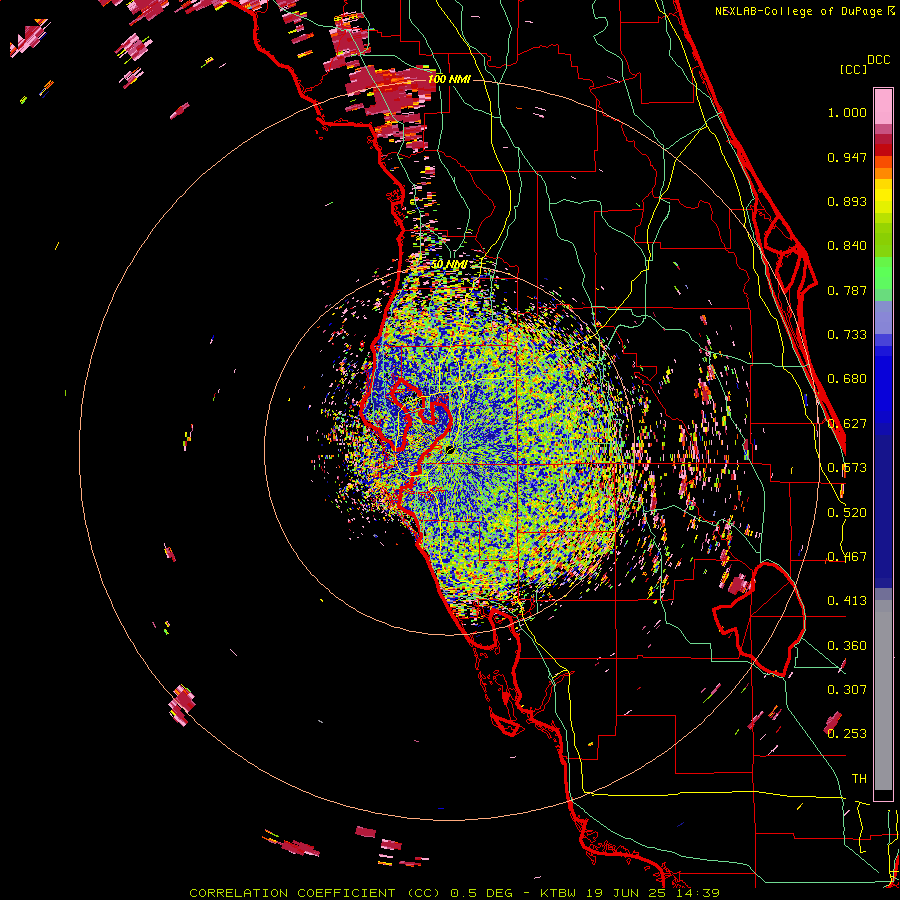The width and height of the screenshot is (900, 900).
Task: Click the [CC] units label
Action: pos(854,69)
